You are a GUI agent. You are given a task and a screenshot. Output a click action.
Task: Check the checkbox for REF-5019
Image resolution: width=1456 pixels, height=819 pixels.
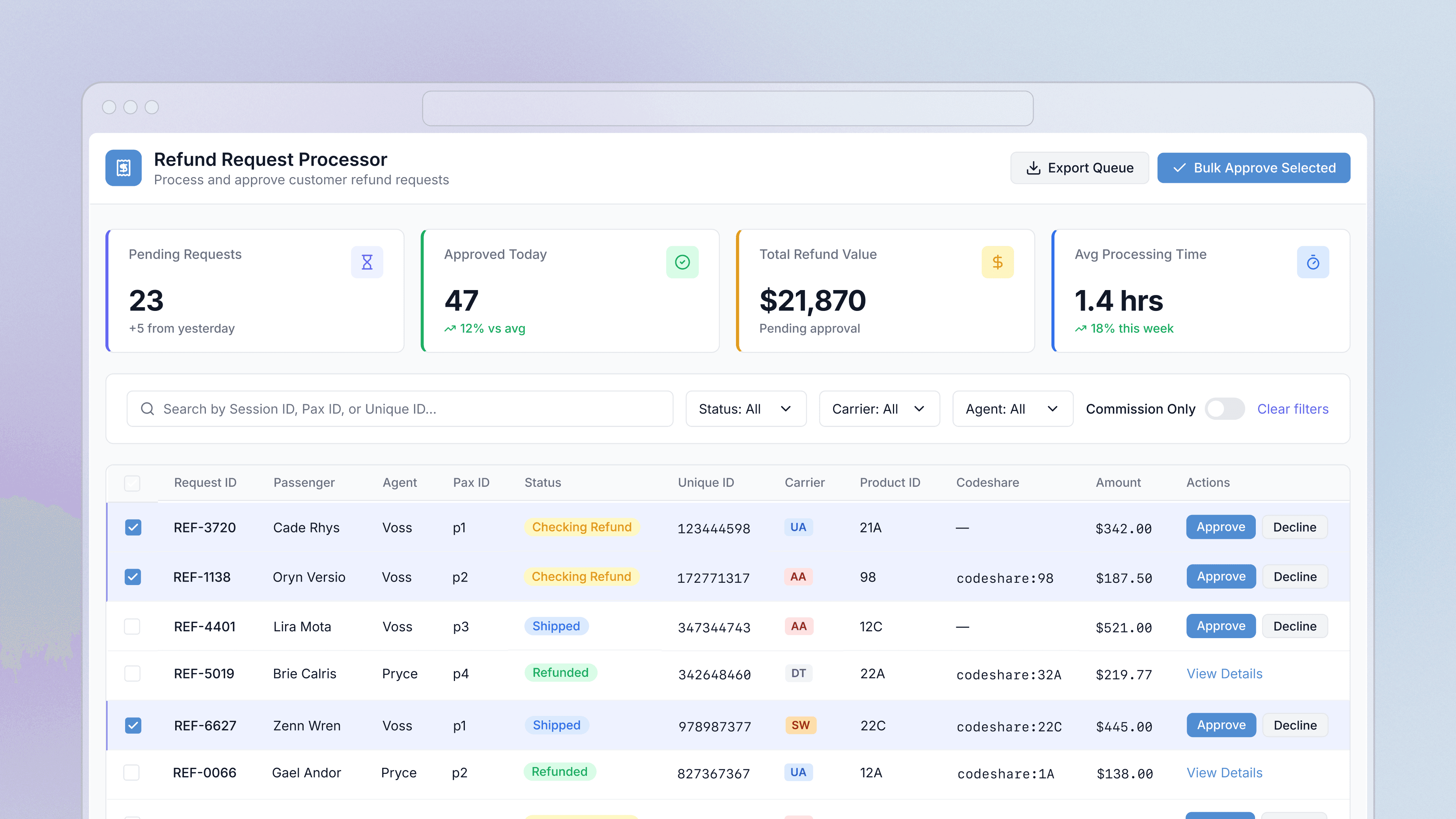132,673
